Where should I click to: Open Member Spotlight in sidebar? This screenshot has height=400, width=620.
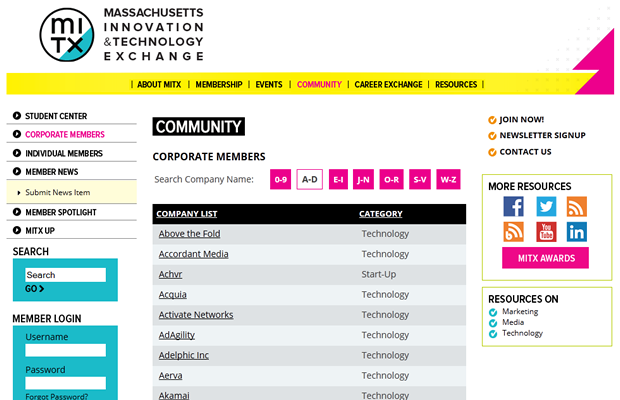pos(61,212)
